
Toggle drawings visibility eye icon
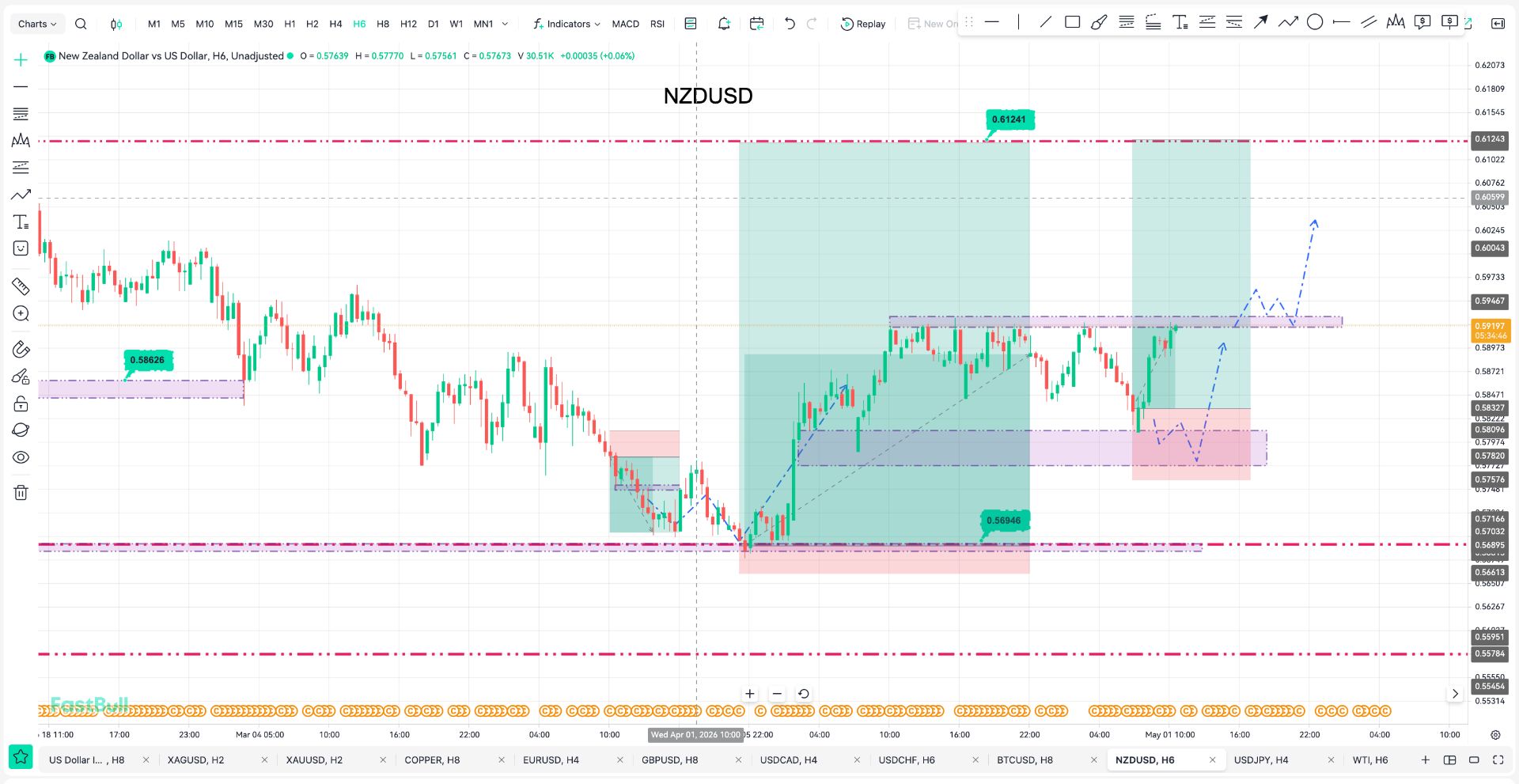[x=21, y=457]
